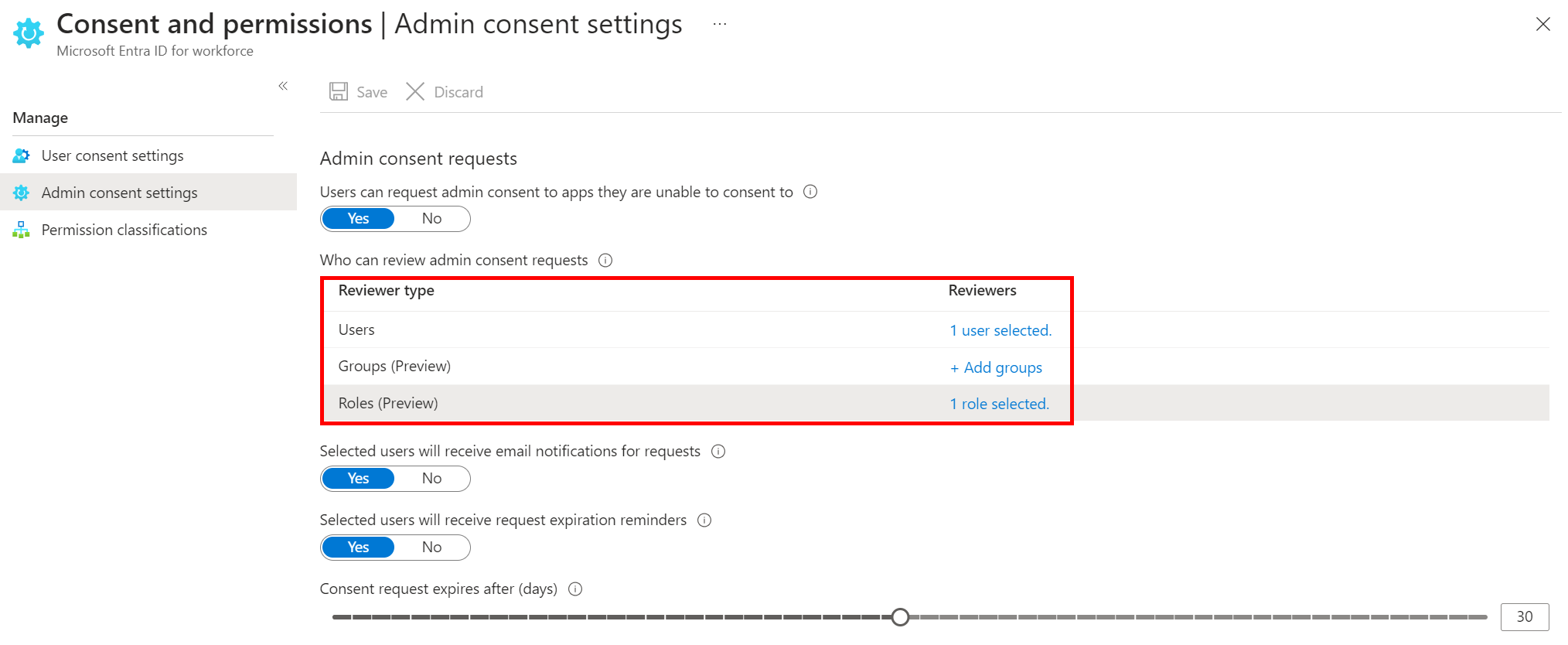Click the 30 days expiration input field
1568x645 pixels.
(x=1523, y=616)
